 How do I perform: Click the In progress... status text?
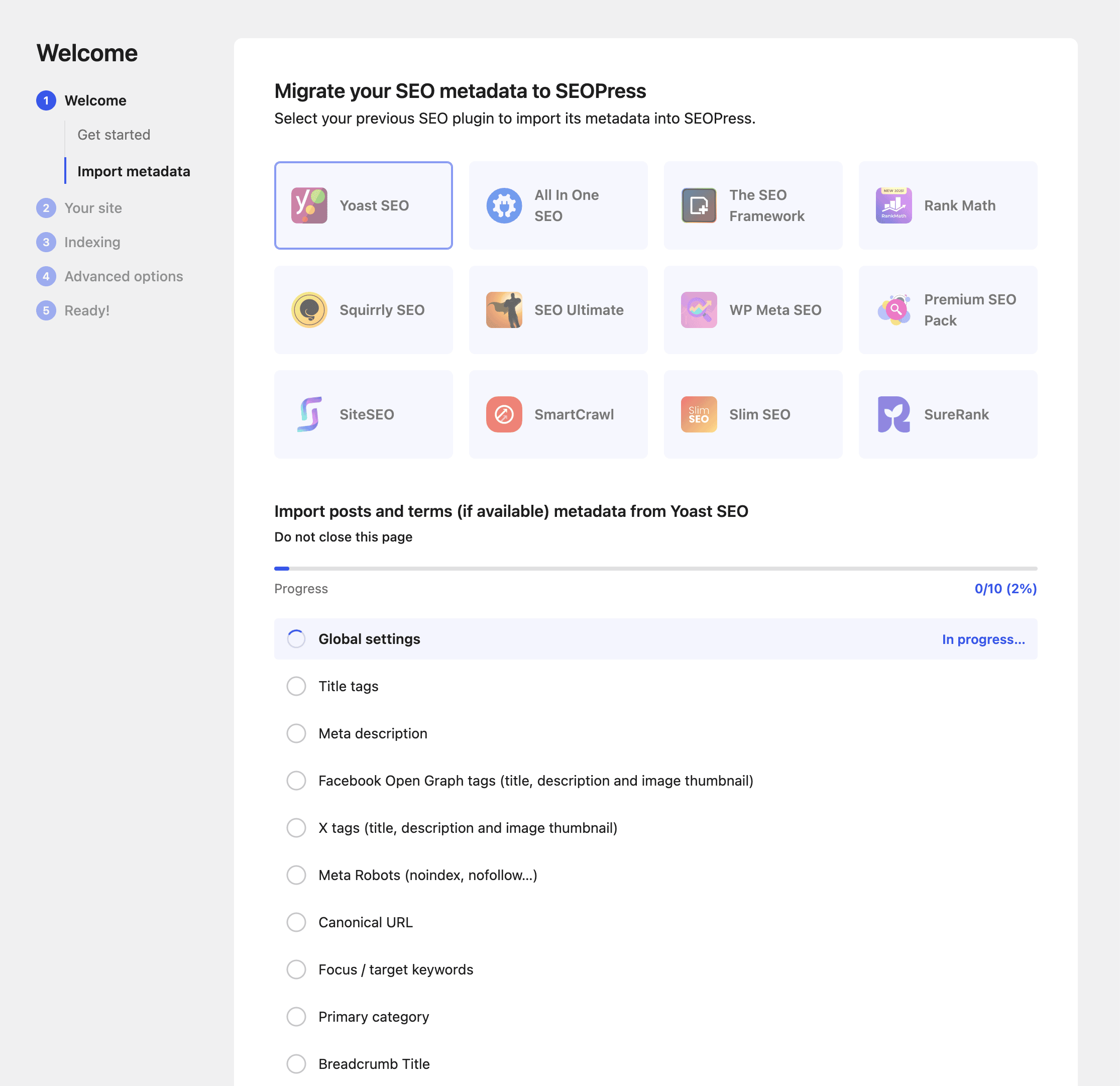click(x=983, y=639)
